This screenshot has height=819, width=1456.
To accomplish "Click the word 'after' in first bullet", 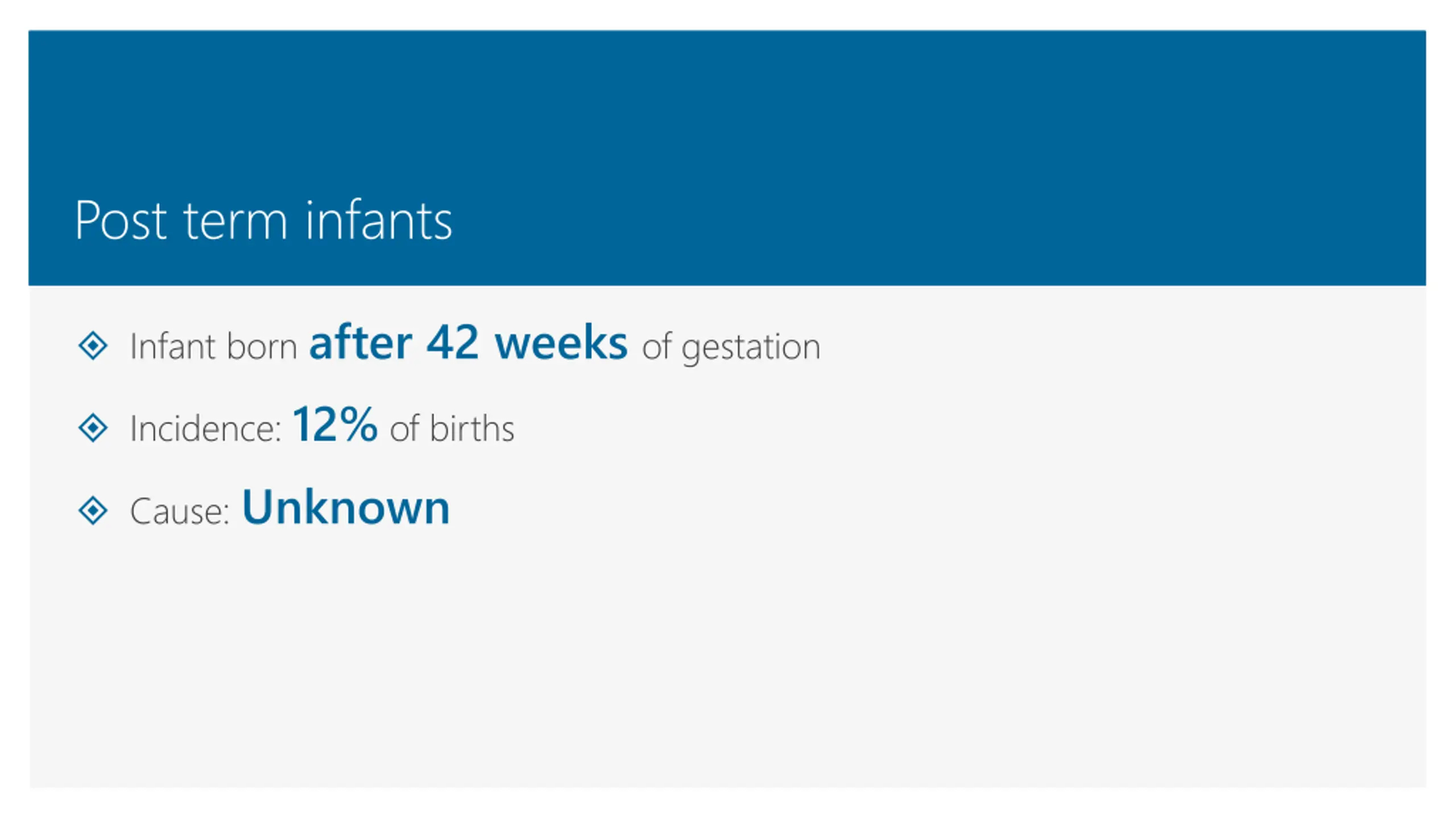I will (x=360, y=343).
